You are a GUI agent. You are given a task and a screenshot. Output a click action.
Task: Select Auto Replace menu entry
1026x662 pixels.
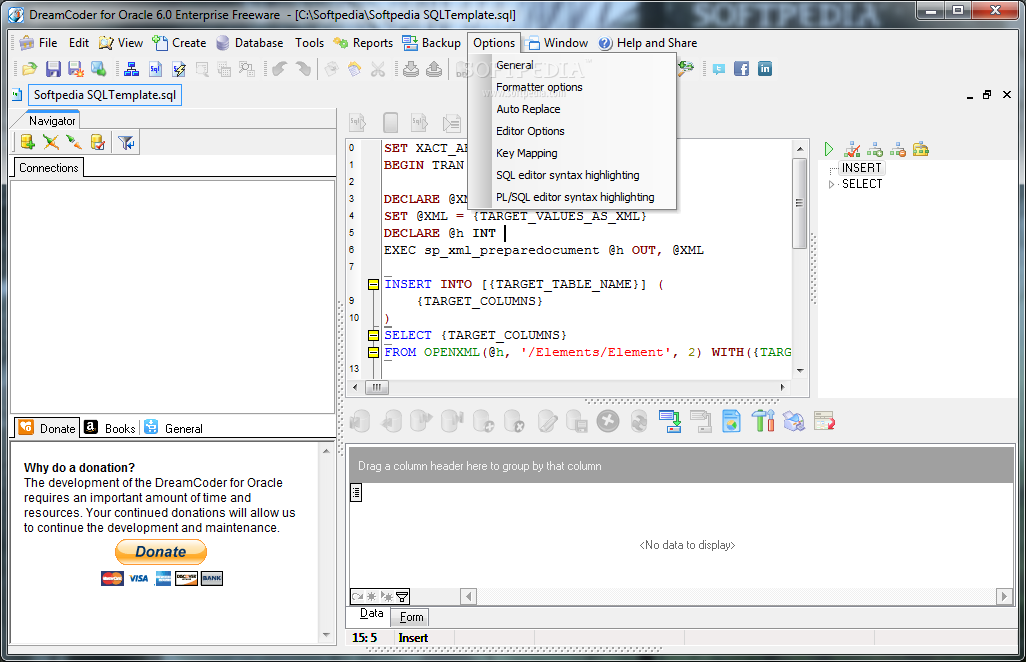528,109
